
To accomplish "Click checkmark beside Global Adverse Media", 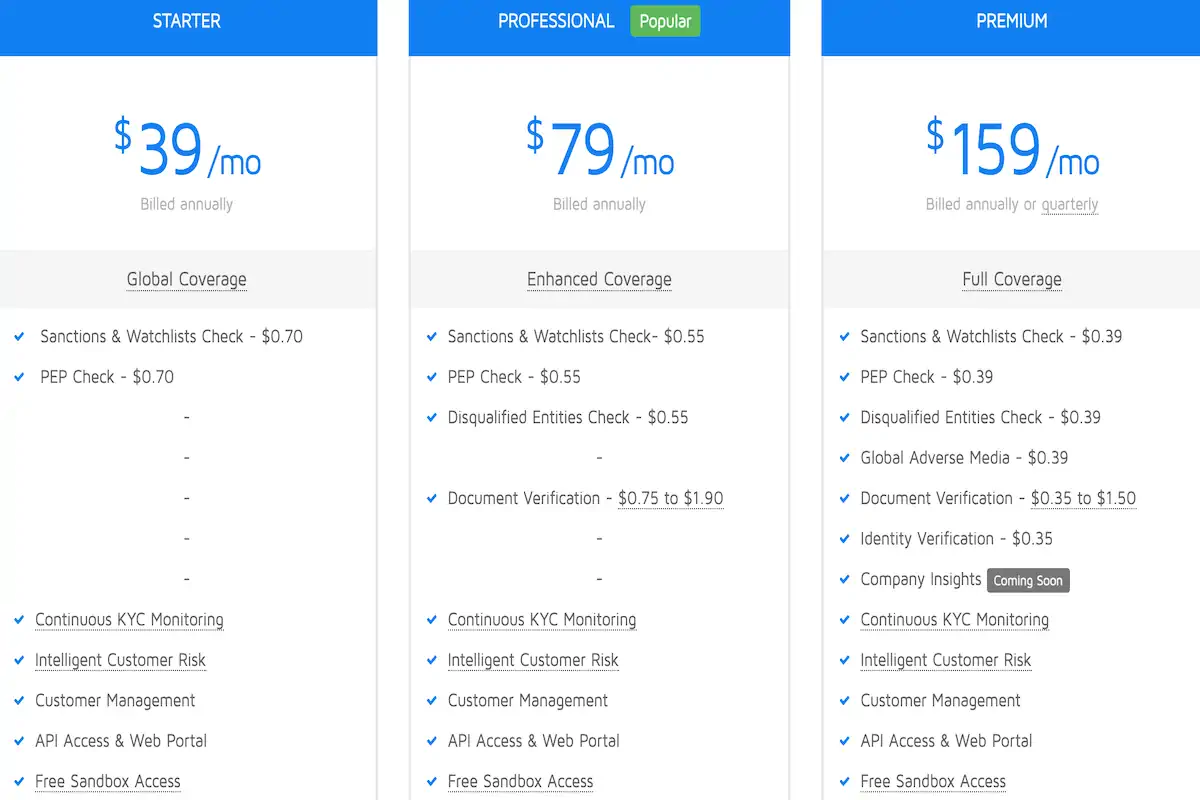I will coord(845,458).
